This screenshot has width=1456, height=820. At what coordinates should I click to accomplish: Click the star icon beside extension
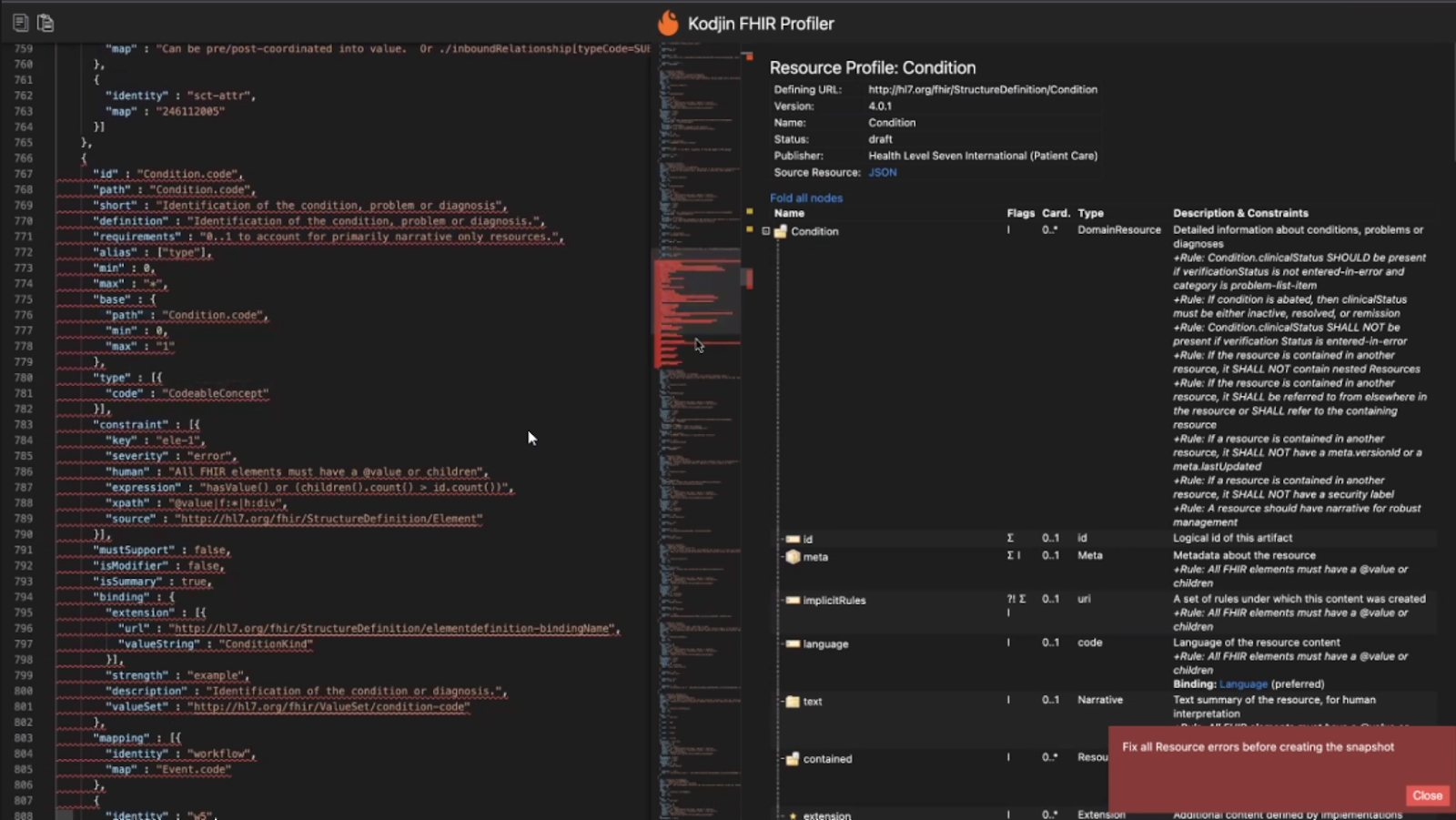pos(793,815)
